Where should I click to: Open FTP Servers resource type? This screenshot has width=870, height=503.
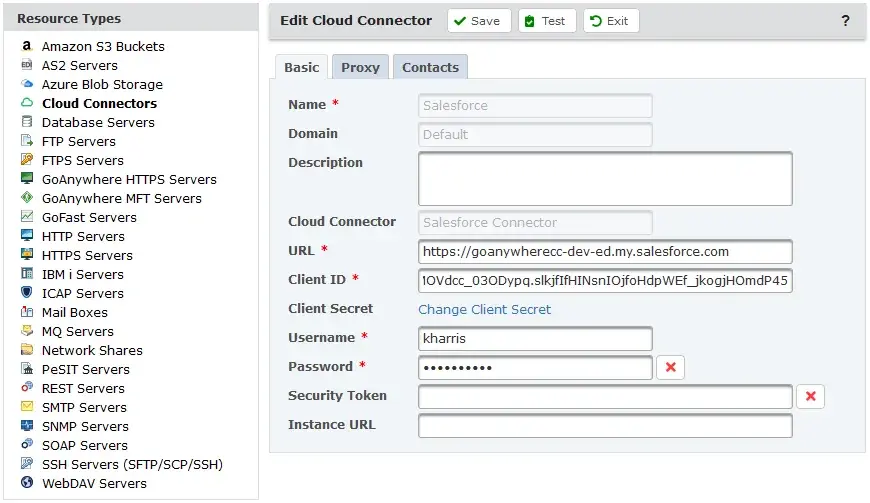(79, 141)
